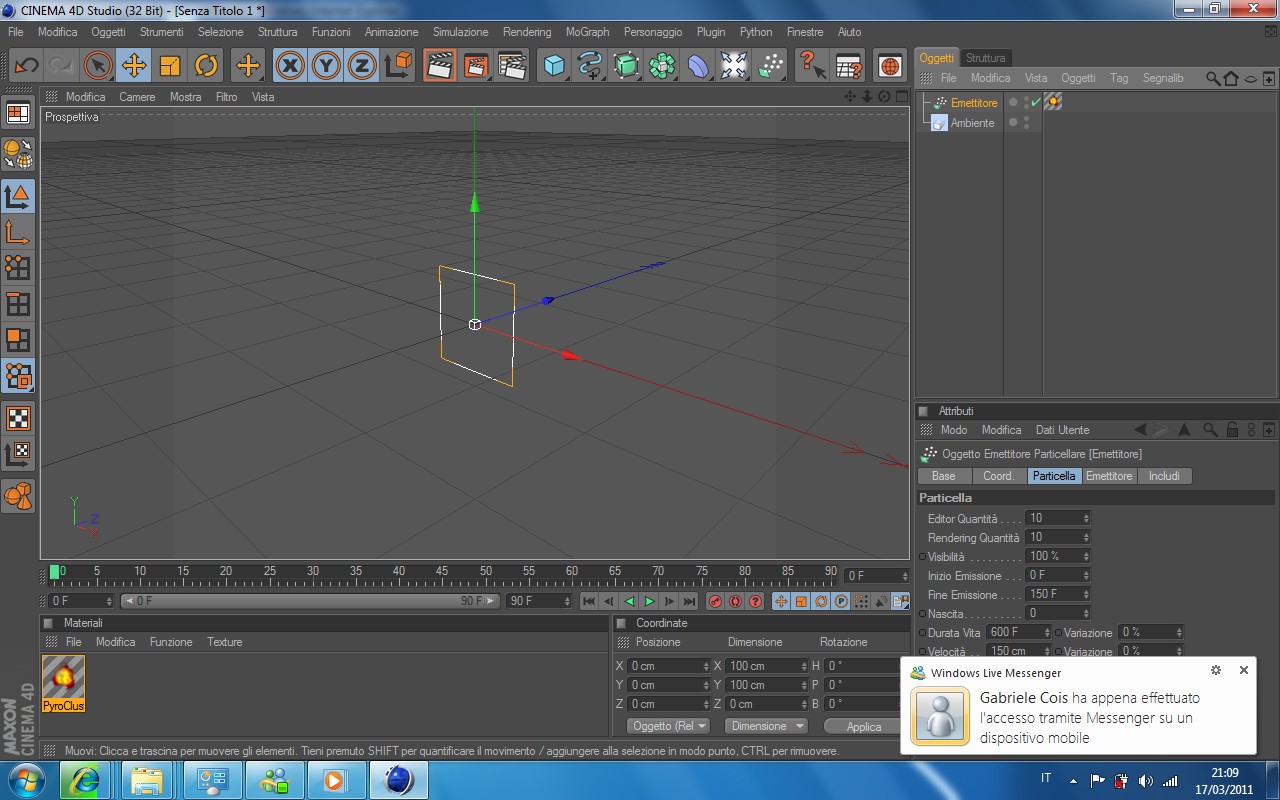Open the Dimensione mode dropdown
1280x800 pixels.
click(x=766, y=726)
